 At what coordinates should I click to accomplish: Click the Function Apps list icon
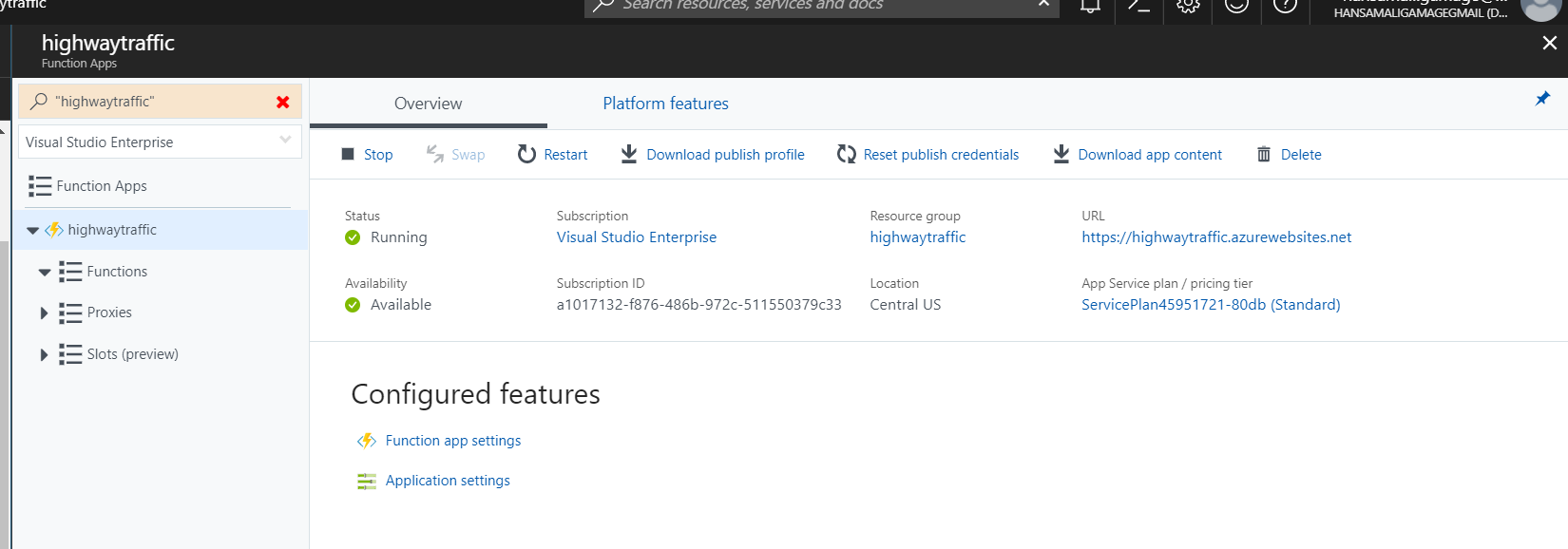40,186
